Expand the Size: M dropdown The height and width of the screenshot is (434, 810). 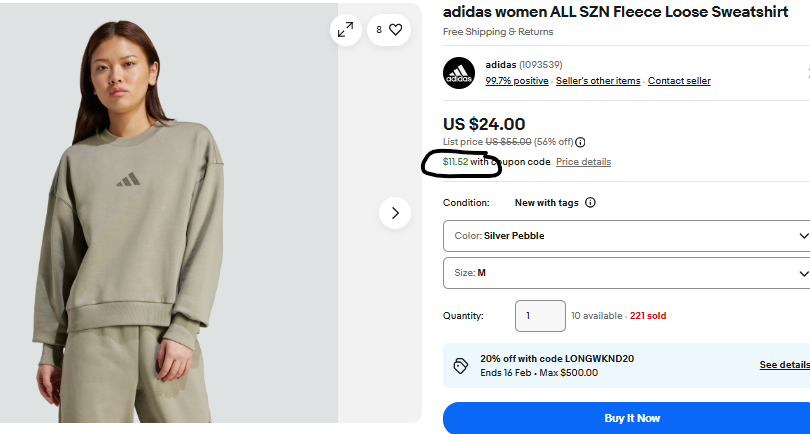(x=626, y=272)
